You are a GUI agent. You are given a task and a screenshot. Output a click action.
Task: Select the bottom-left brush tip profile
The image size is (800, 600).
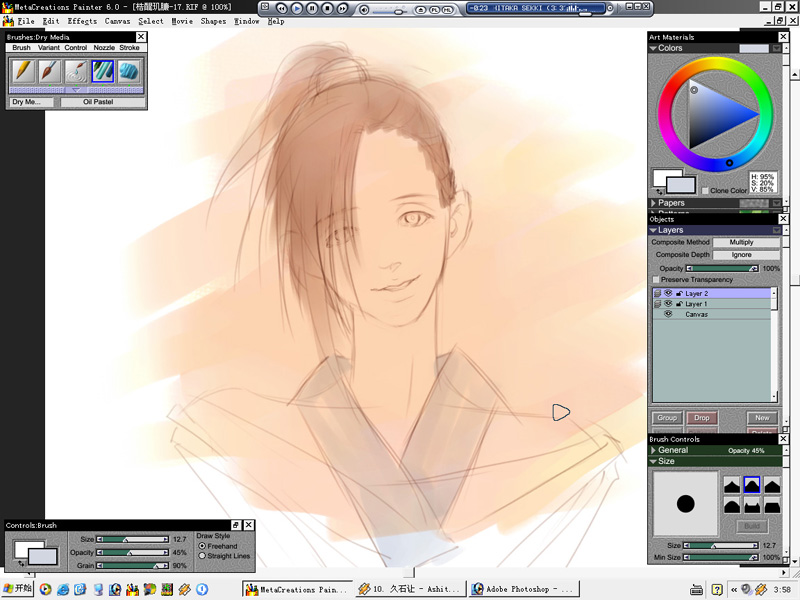732,505
